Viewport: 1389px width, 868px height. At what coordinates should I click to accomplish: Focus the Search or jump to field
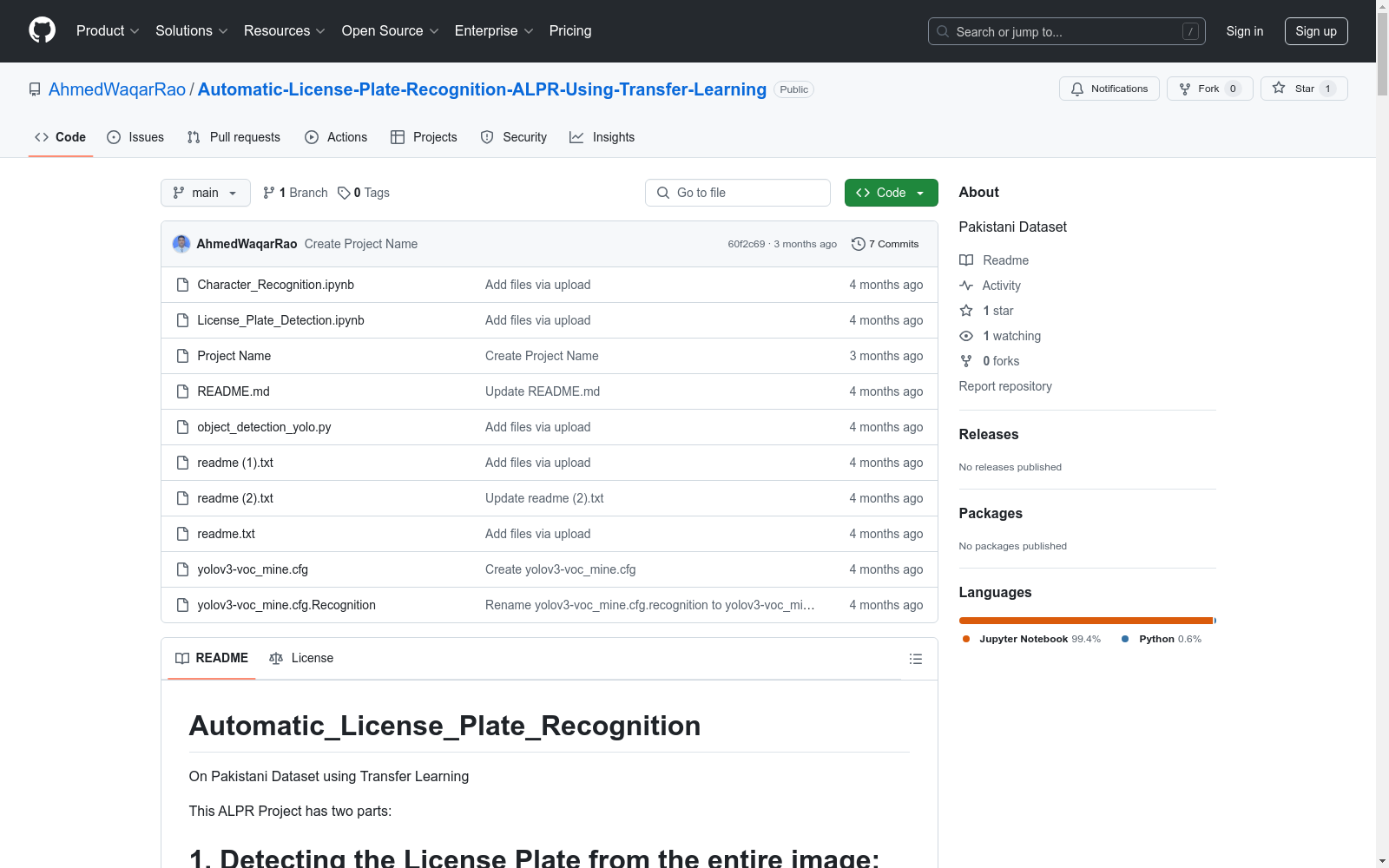pos(1067,31)
